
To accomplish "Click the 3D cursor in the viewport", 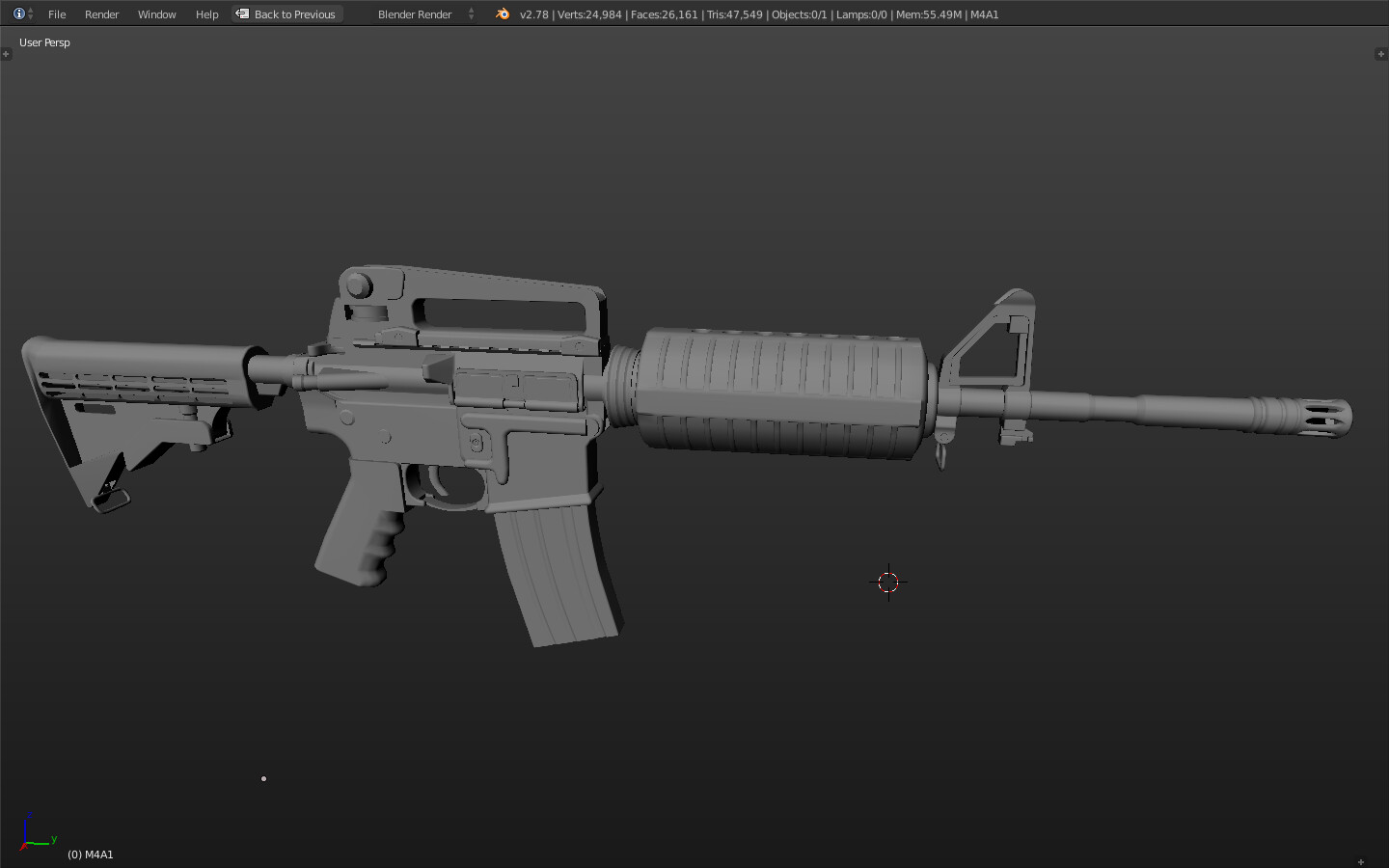I will pyautogui.click(x=888, y=582).
